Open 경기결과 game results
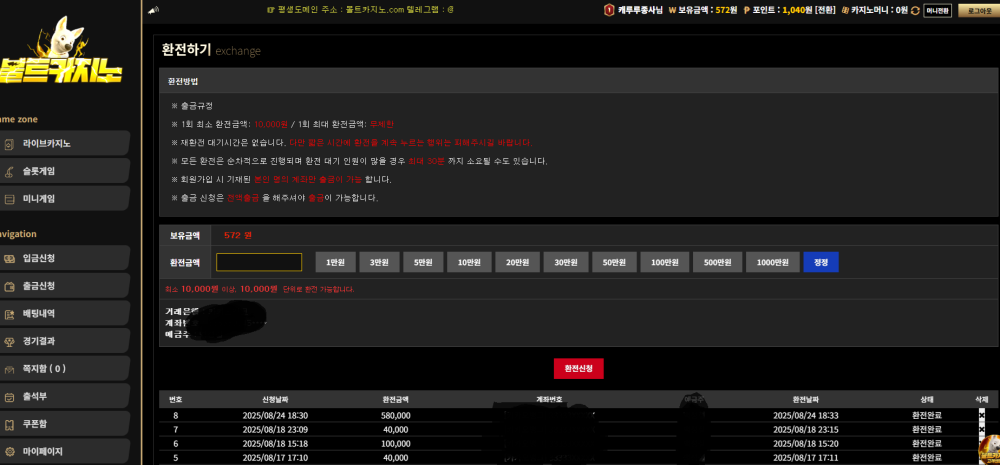Viewport: 1000px width, 465px height. click(64, 341)
